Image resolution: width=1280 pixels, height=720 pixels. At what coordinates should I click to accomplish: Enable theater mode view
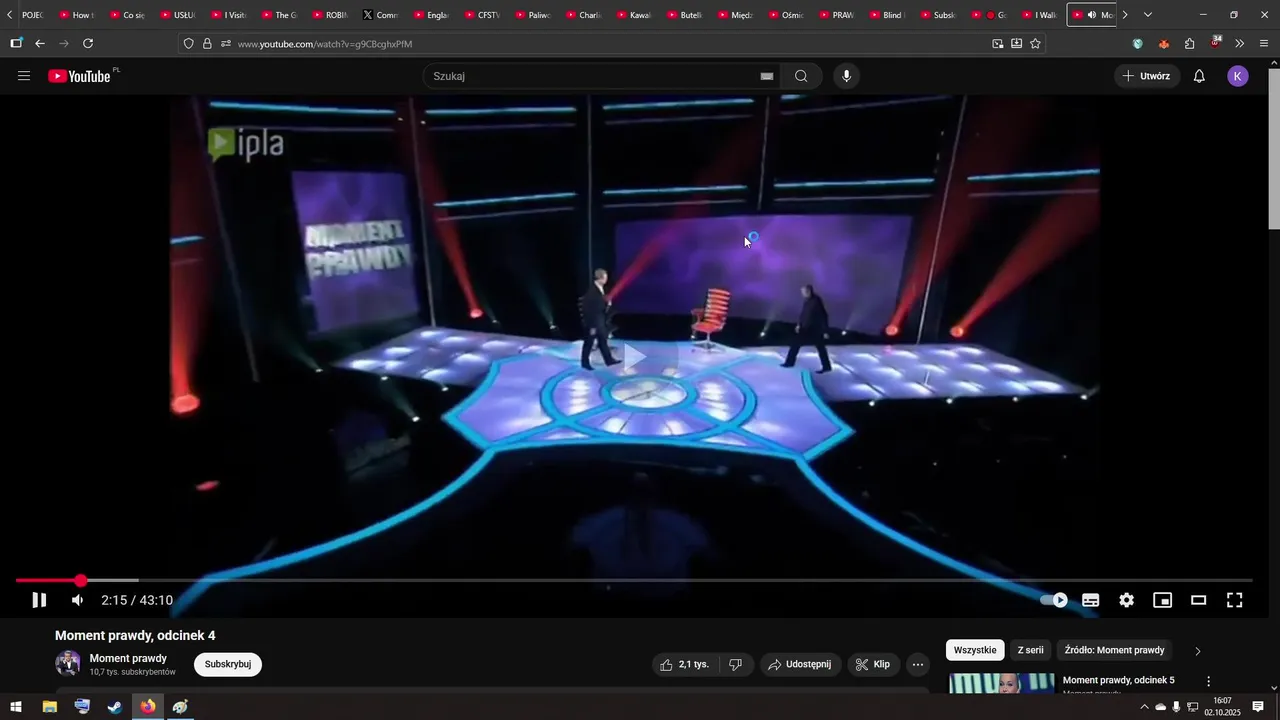[1199, 600]
